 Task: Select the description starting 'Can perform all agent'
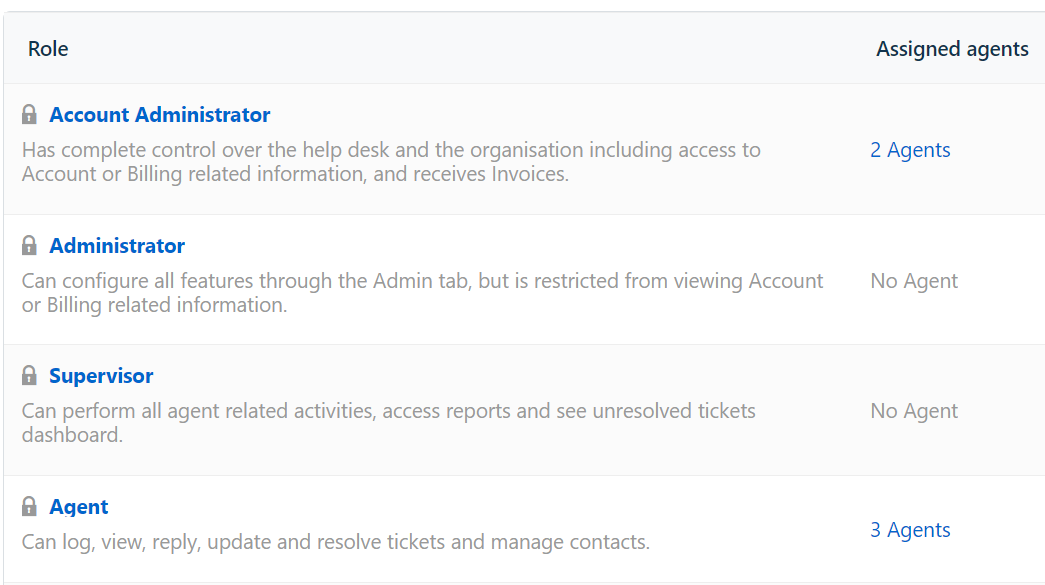coord(389,422)
